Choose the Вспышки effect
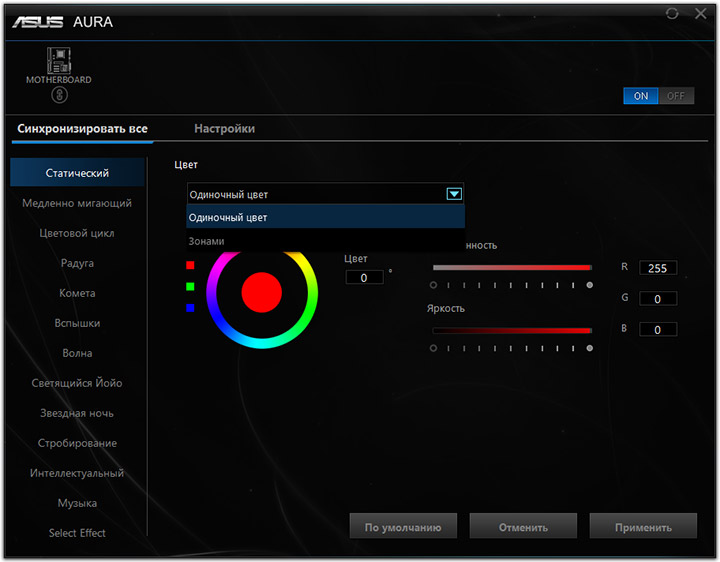Image resolution: width=720 pixels, height=562 pixels. click(77, 323)
